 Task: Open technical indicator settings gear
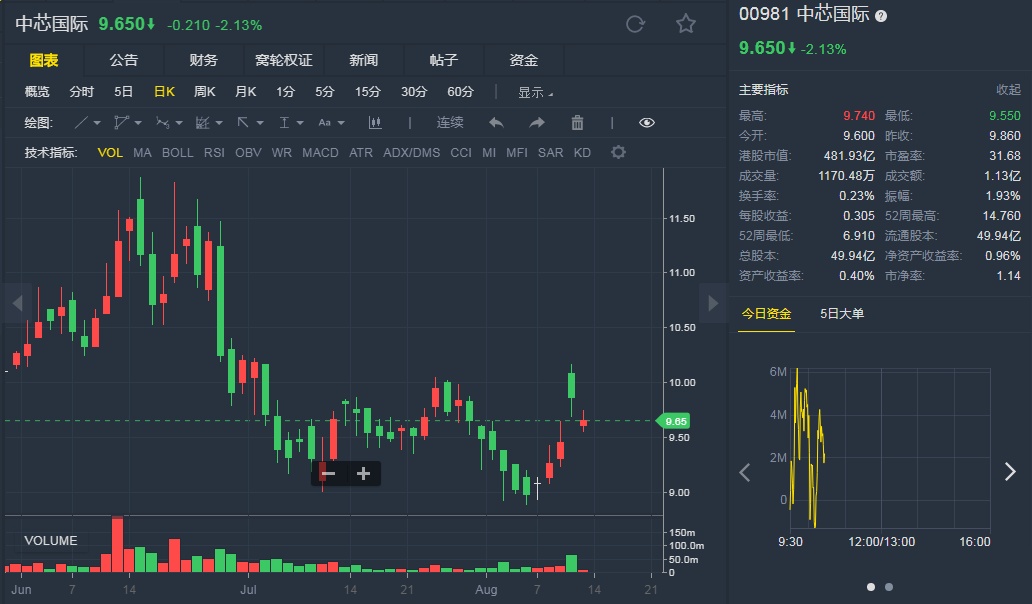[x=618, y=153]
